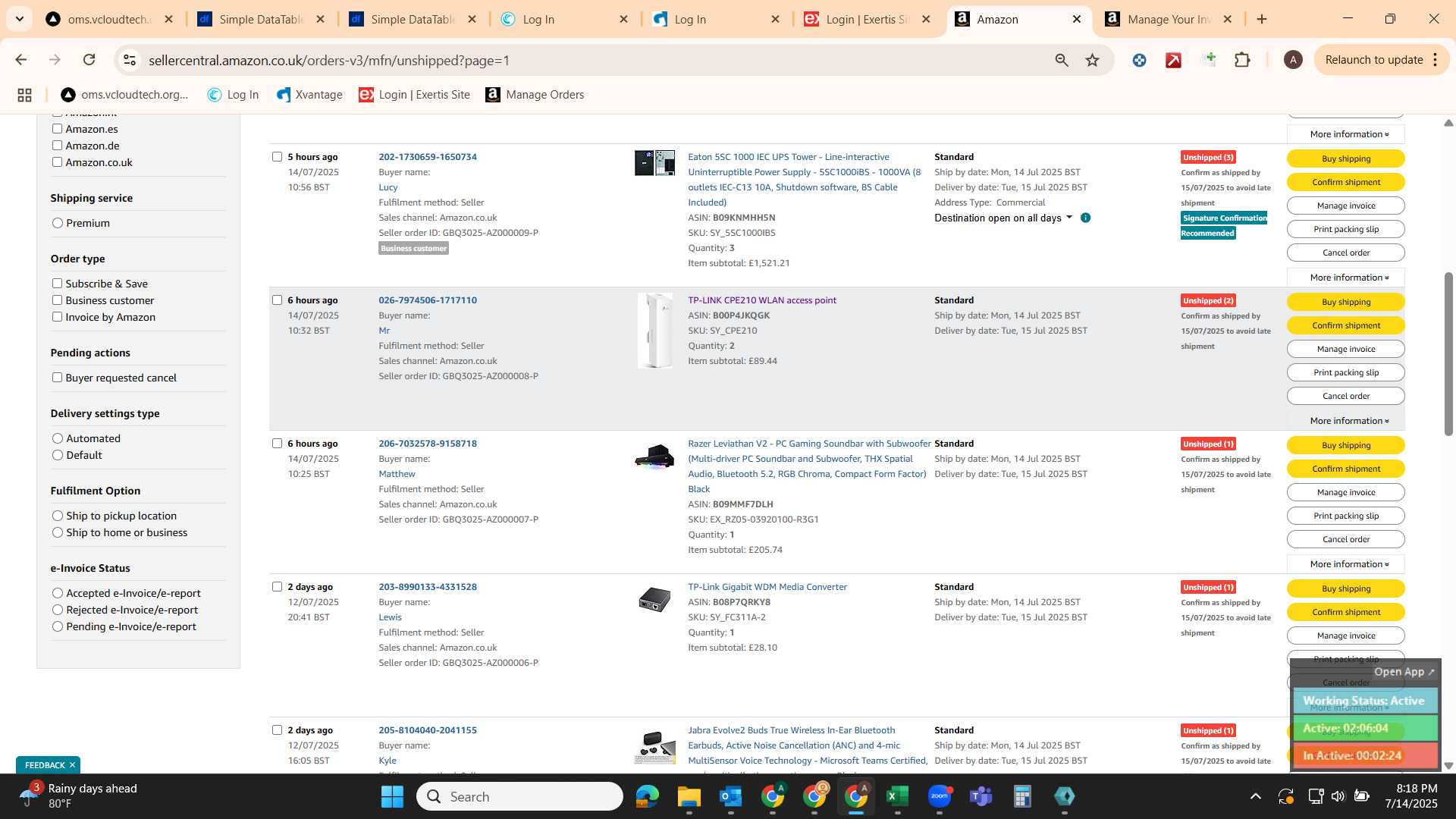The image size is (1456, 819).
Task: Focus the browser address bar URL
Action: 329,60
